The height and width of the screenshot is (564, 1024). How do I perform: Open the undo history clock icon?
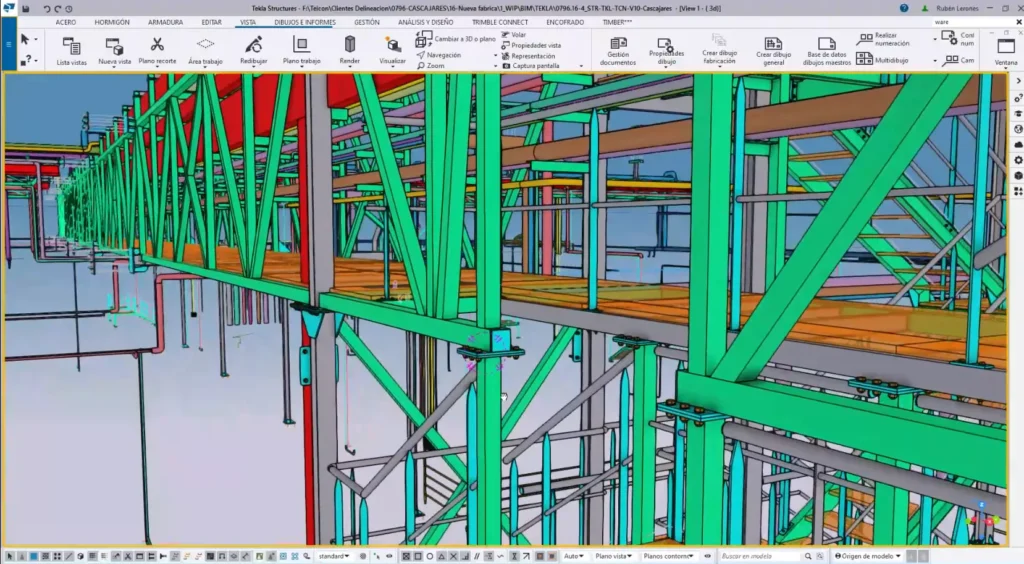pyautogui.click(x=69, y=9)
